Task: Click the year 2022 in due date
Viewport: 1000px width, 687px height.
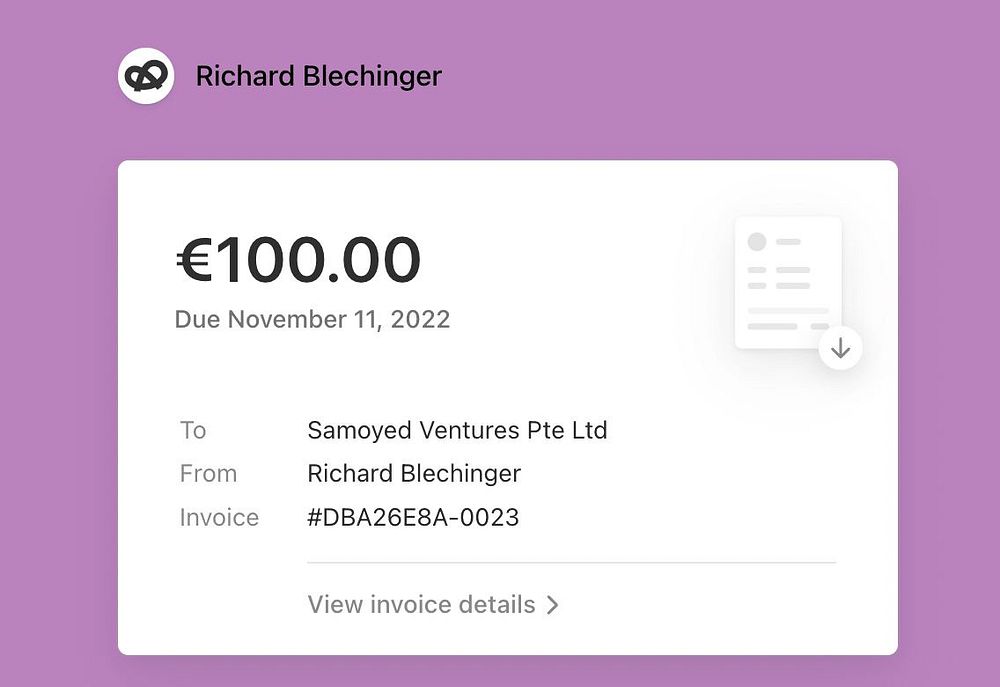Action: click(x=420, y=320)
